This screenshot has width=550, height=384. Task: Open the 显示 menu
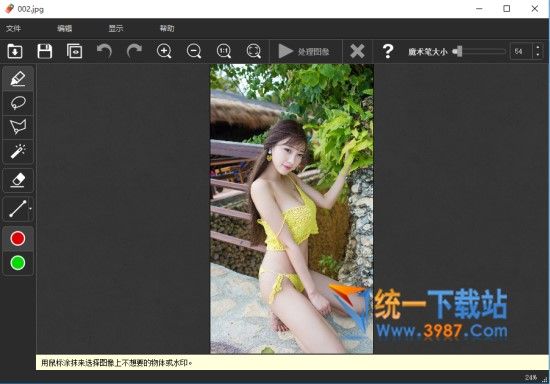(116, 28)
